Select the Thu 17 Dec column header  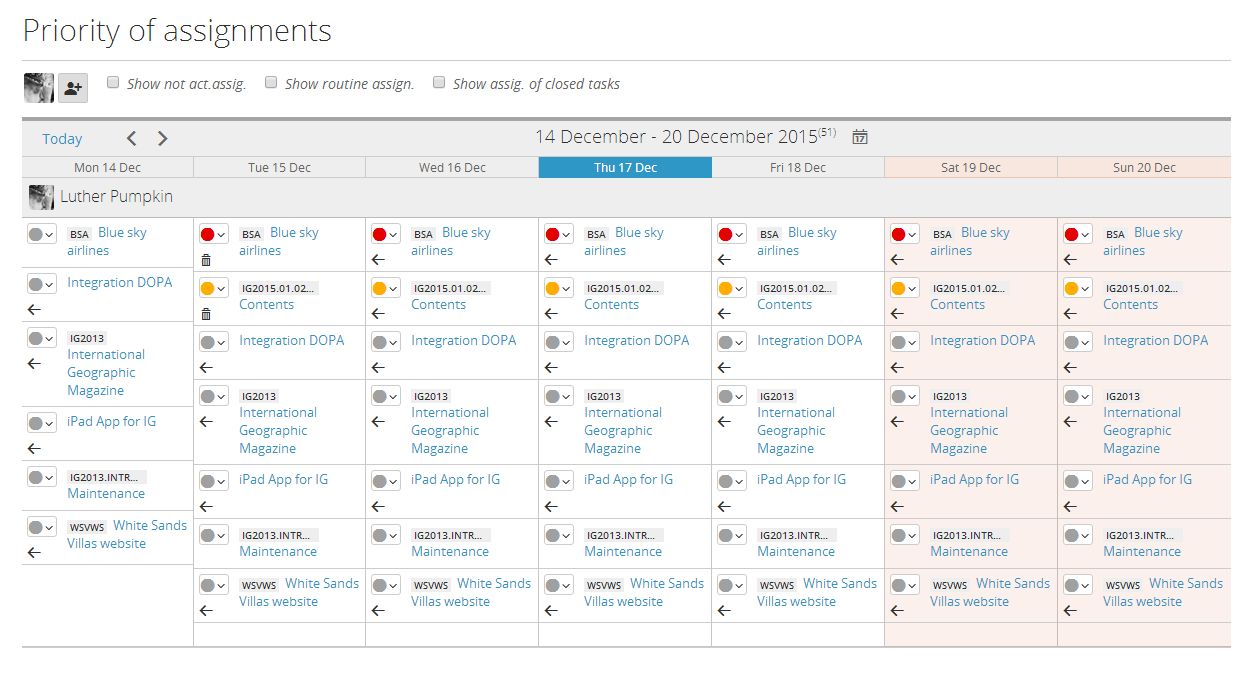point(625,168)
